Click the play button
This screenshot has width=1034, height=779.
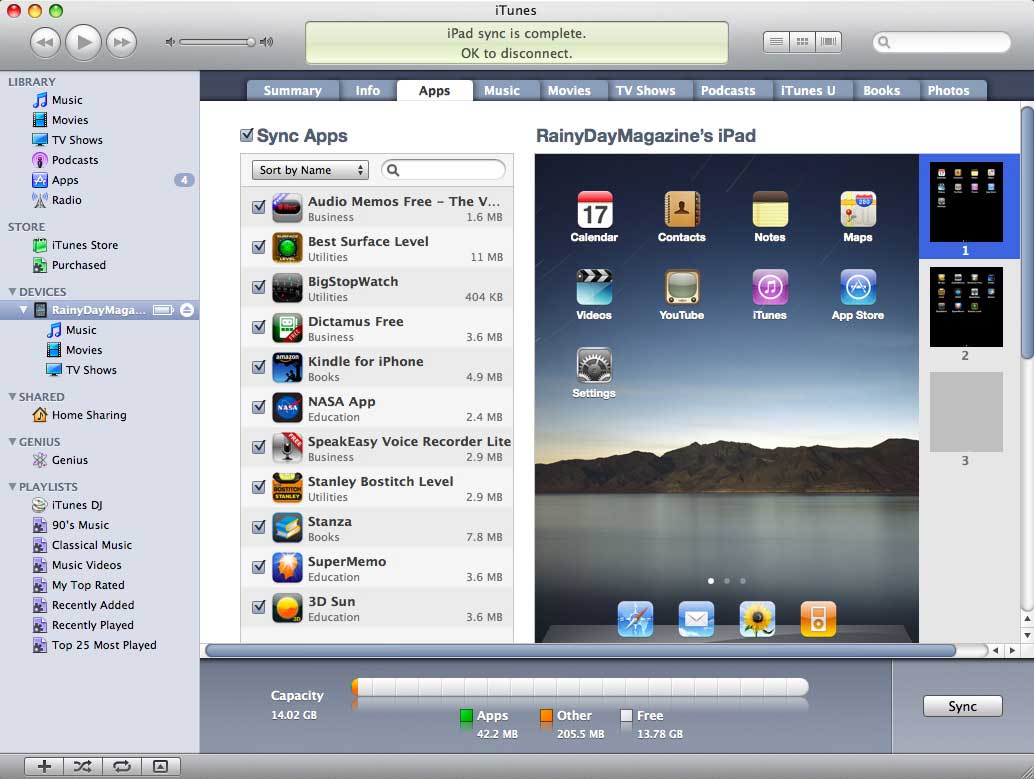[84, 42]
